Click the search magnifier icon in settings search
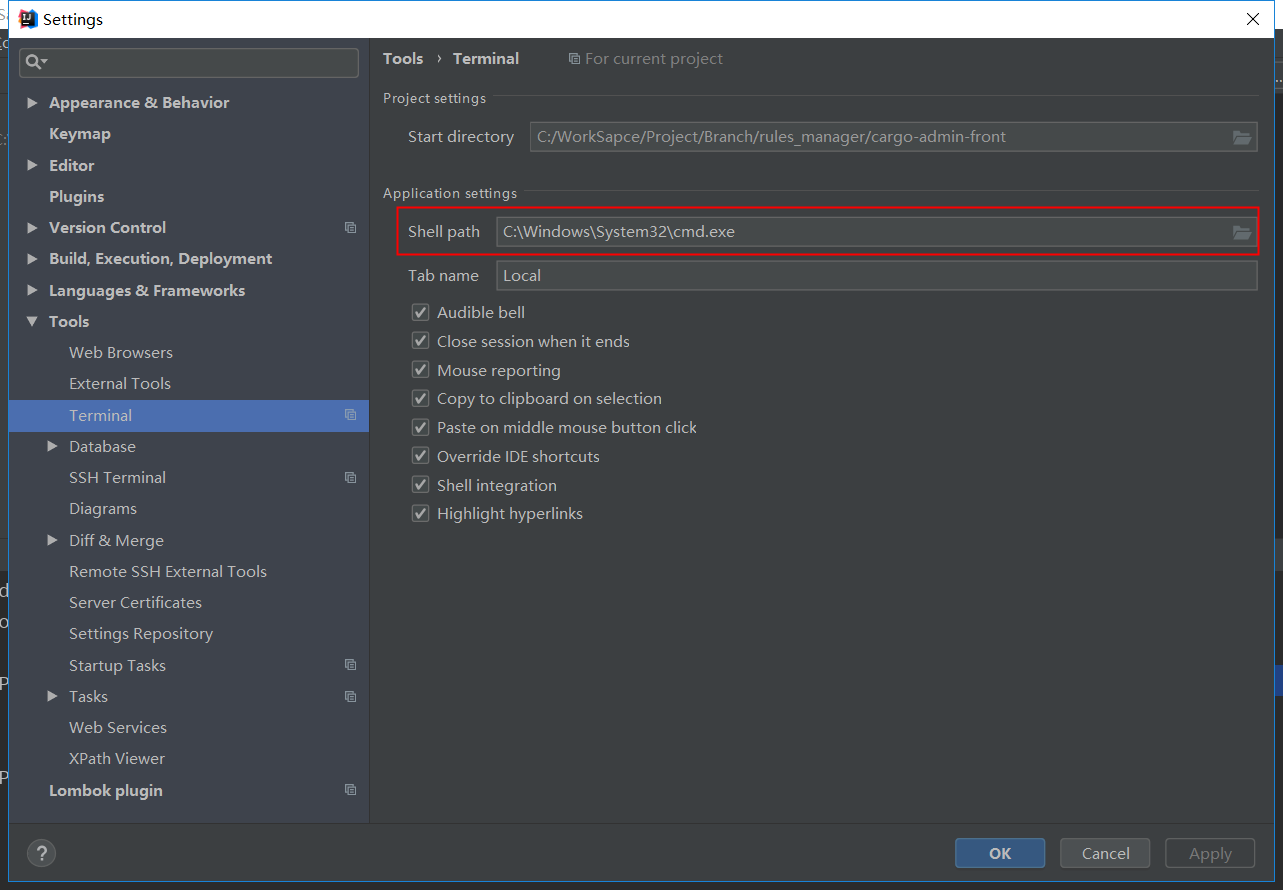Viewport: 1283px width, 890px height. 36,62
